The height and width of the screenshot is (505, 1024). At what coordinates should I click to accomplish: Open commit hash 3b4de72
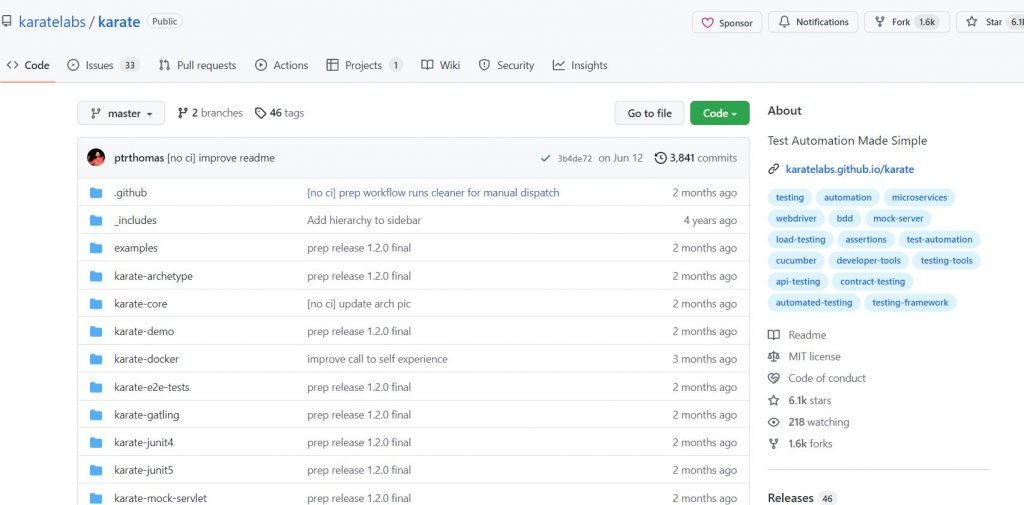click(575, 158)
